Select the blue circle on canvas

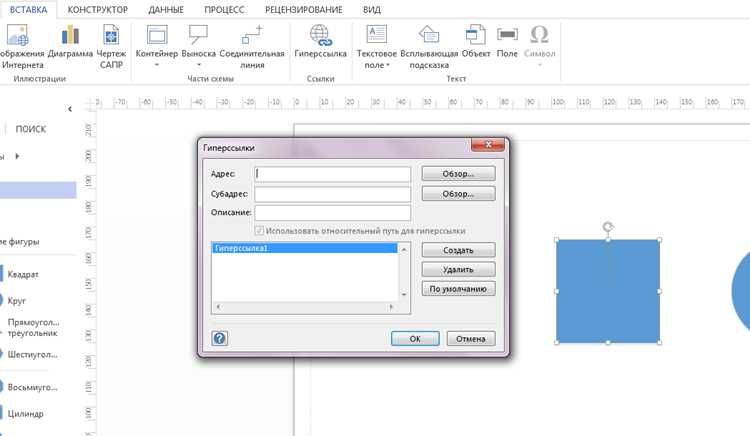741,290
